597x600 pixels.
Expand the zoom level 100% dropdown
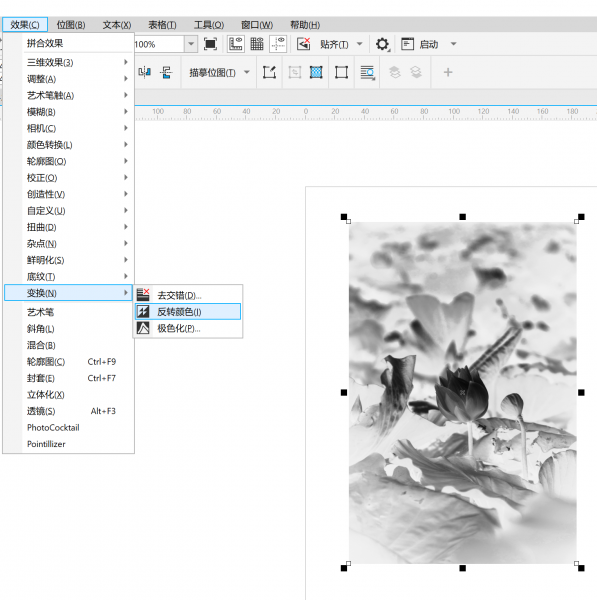tap(191, 44)
